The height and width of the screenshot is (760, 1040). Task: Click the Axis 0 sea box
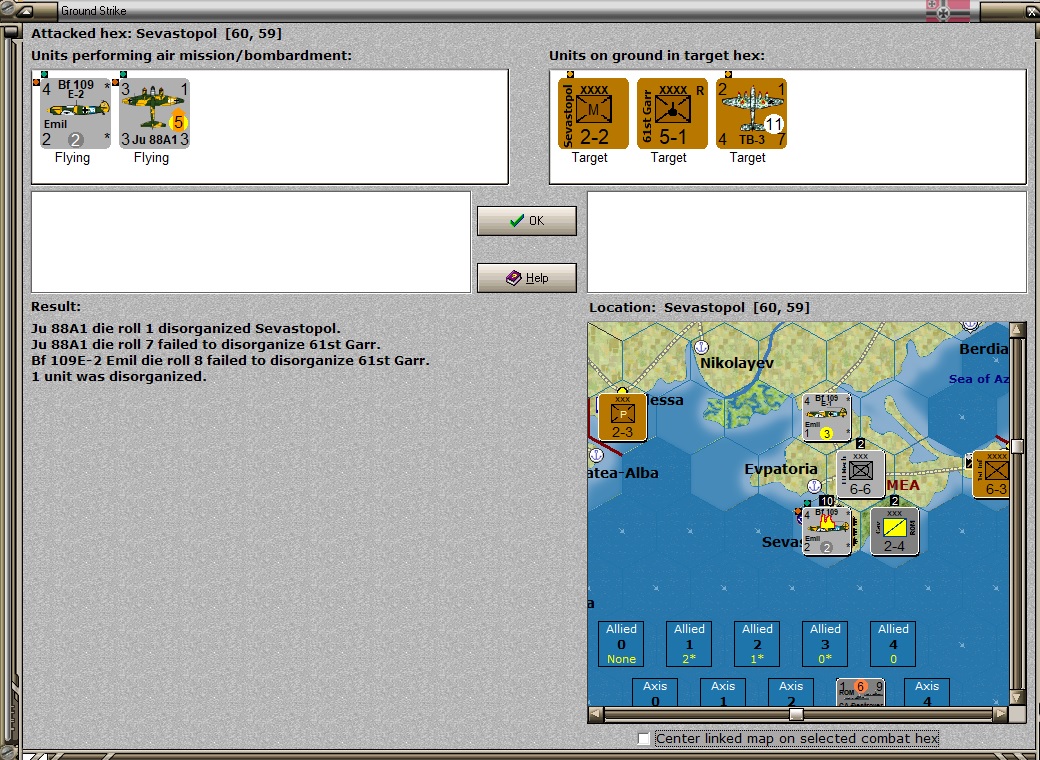click(655, 692)
